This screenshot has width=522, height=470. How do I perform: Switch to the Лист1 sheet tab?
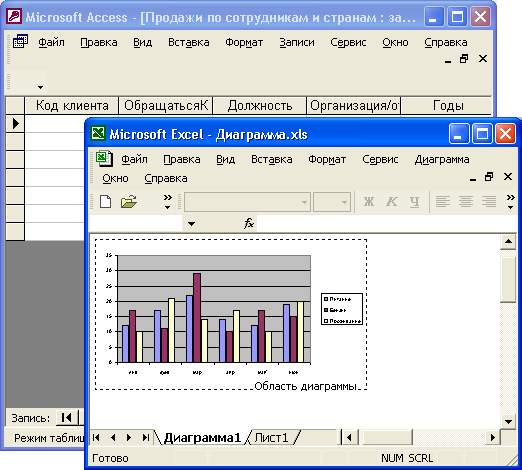point(271,437)
